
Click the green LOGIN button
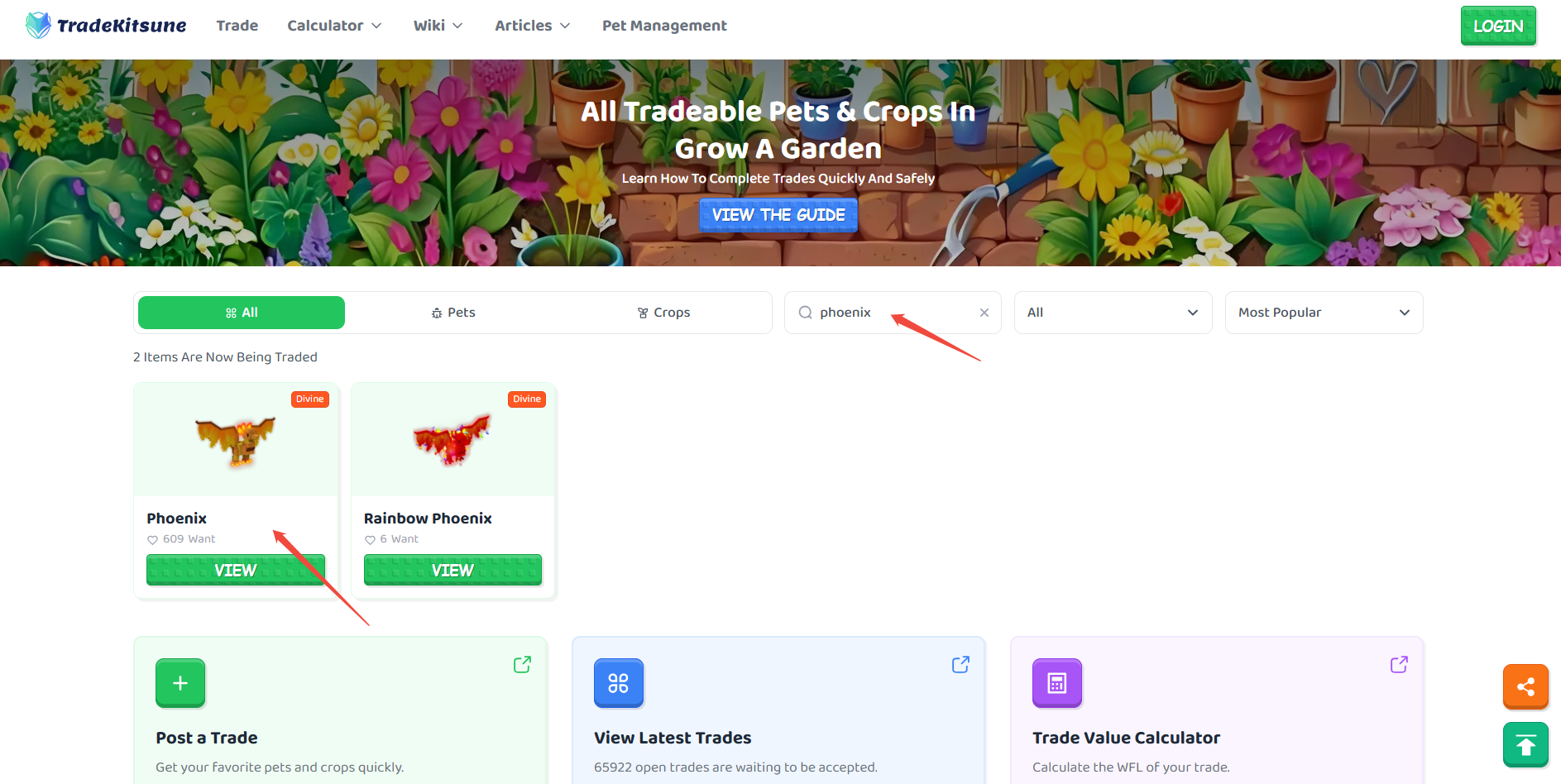click(x=1498, y=26)
